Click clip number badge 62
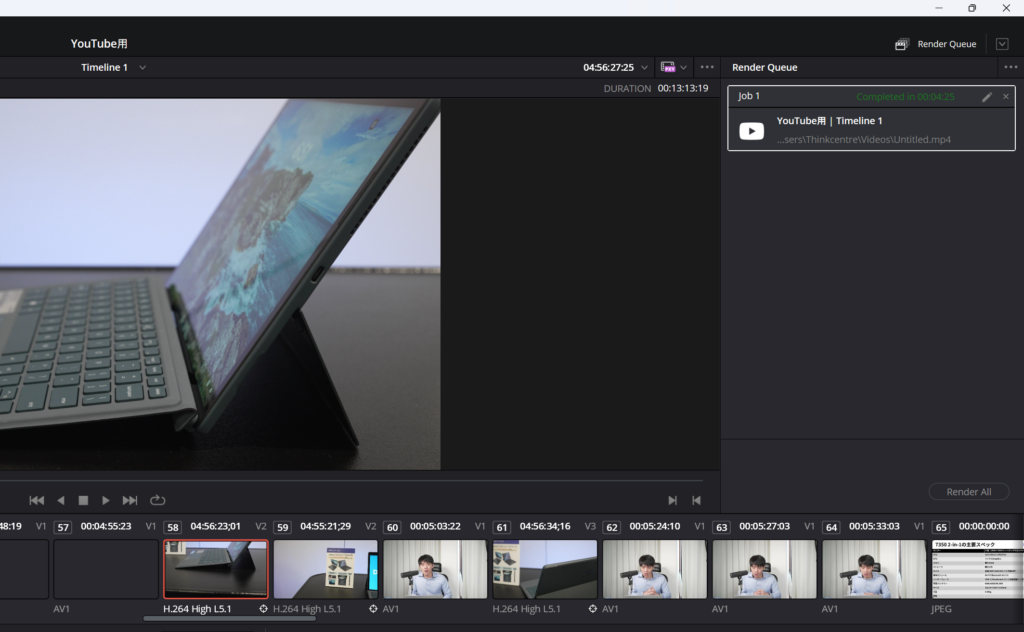1024x632 pixels. coord(611,527)
